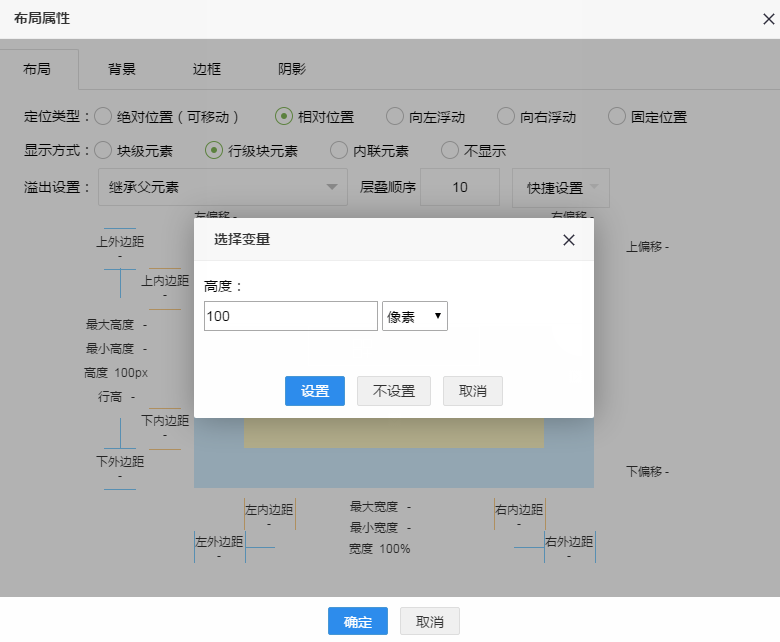Screen dimensions: 780x642
Task: Click the 宽度 100% value
Action: click(x=394, y=549)
